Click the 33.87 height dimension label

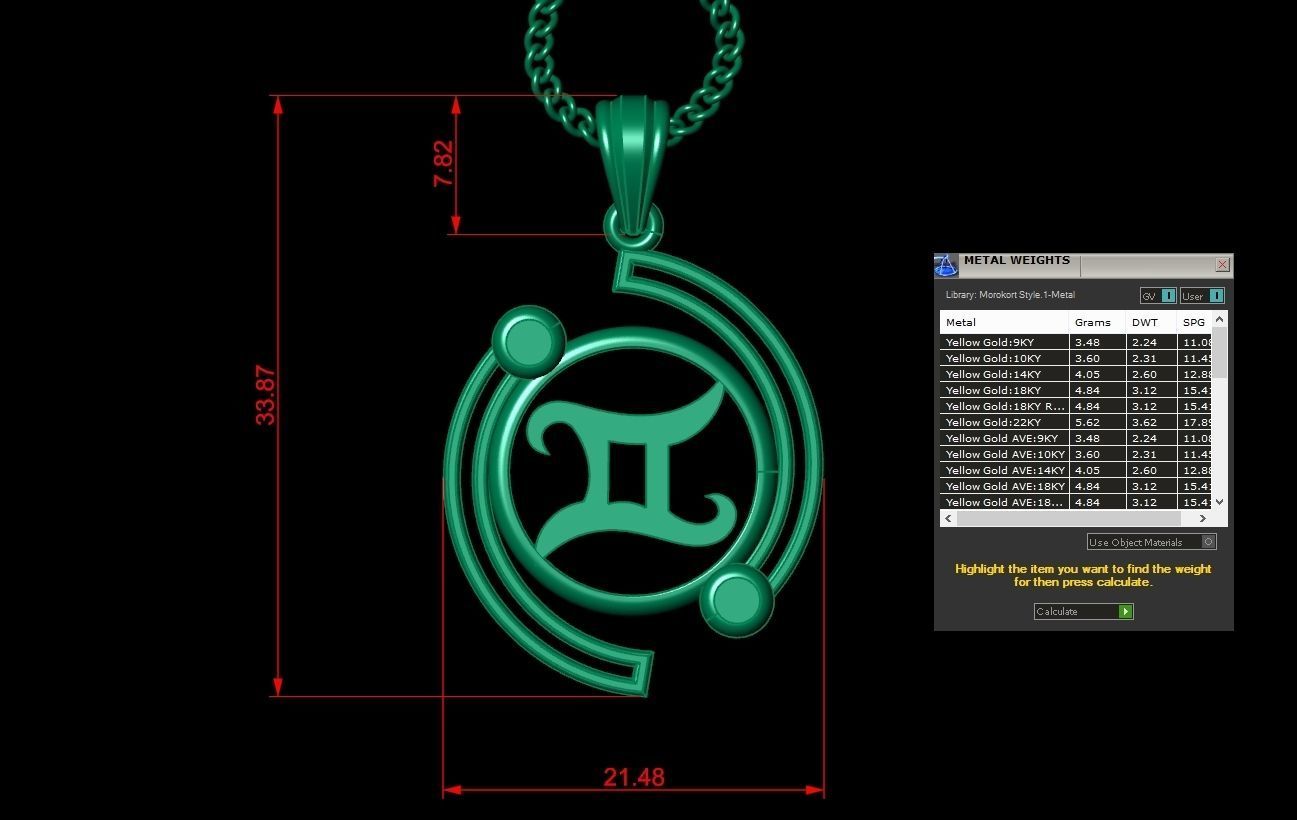(x=265, y=395)
